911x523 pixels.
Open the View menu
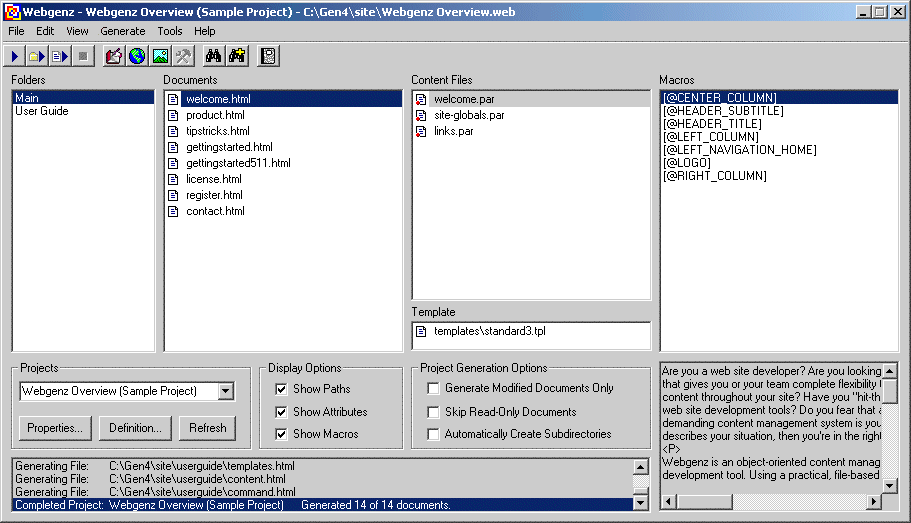point(77,31)
